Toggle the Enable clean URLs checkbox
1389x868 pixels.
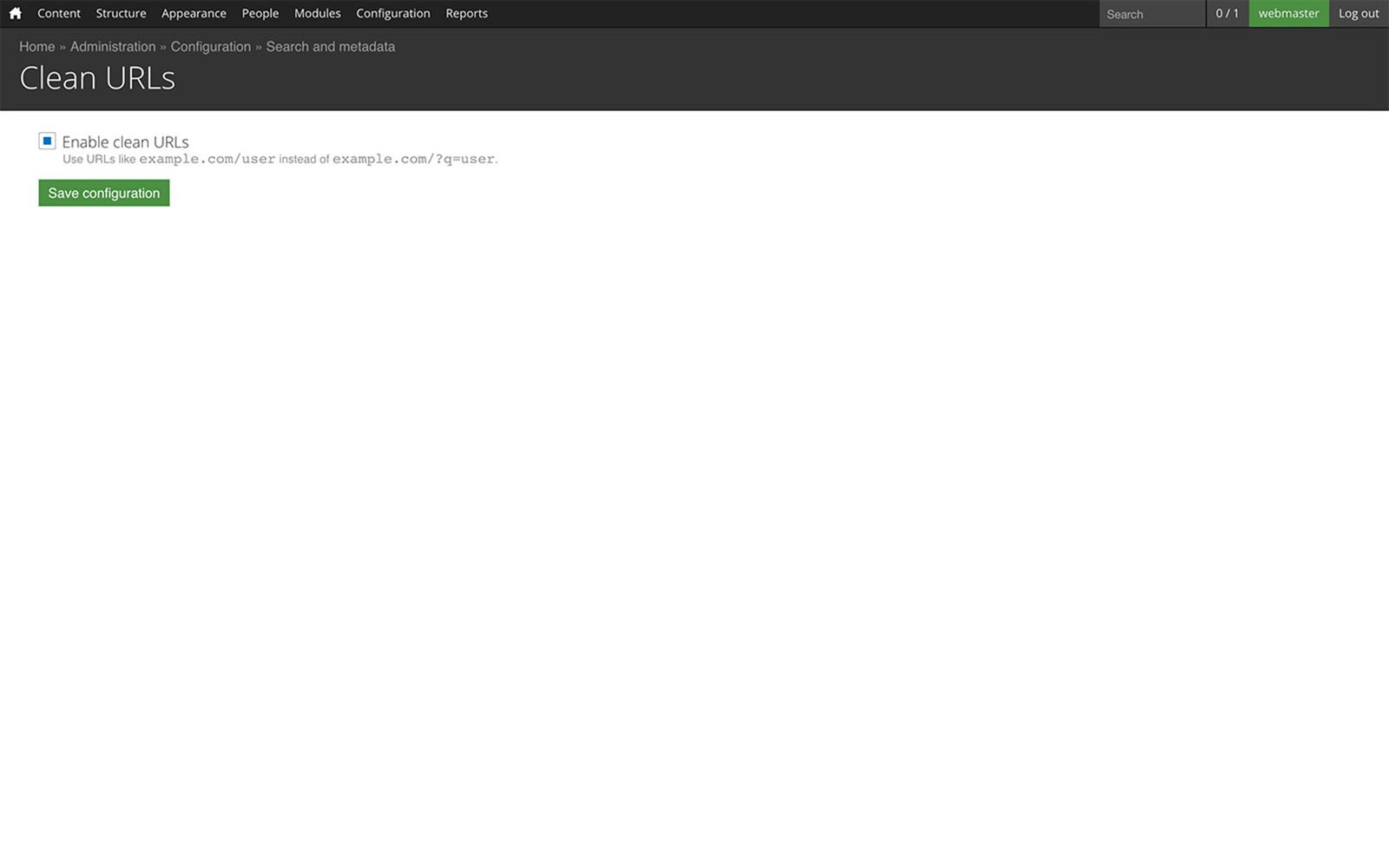click(47, 141)
